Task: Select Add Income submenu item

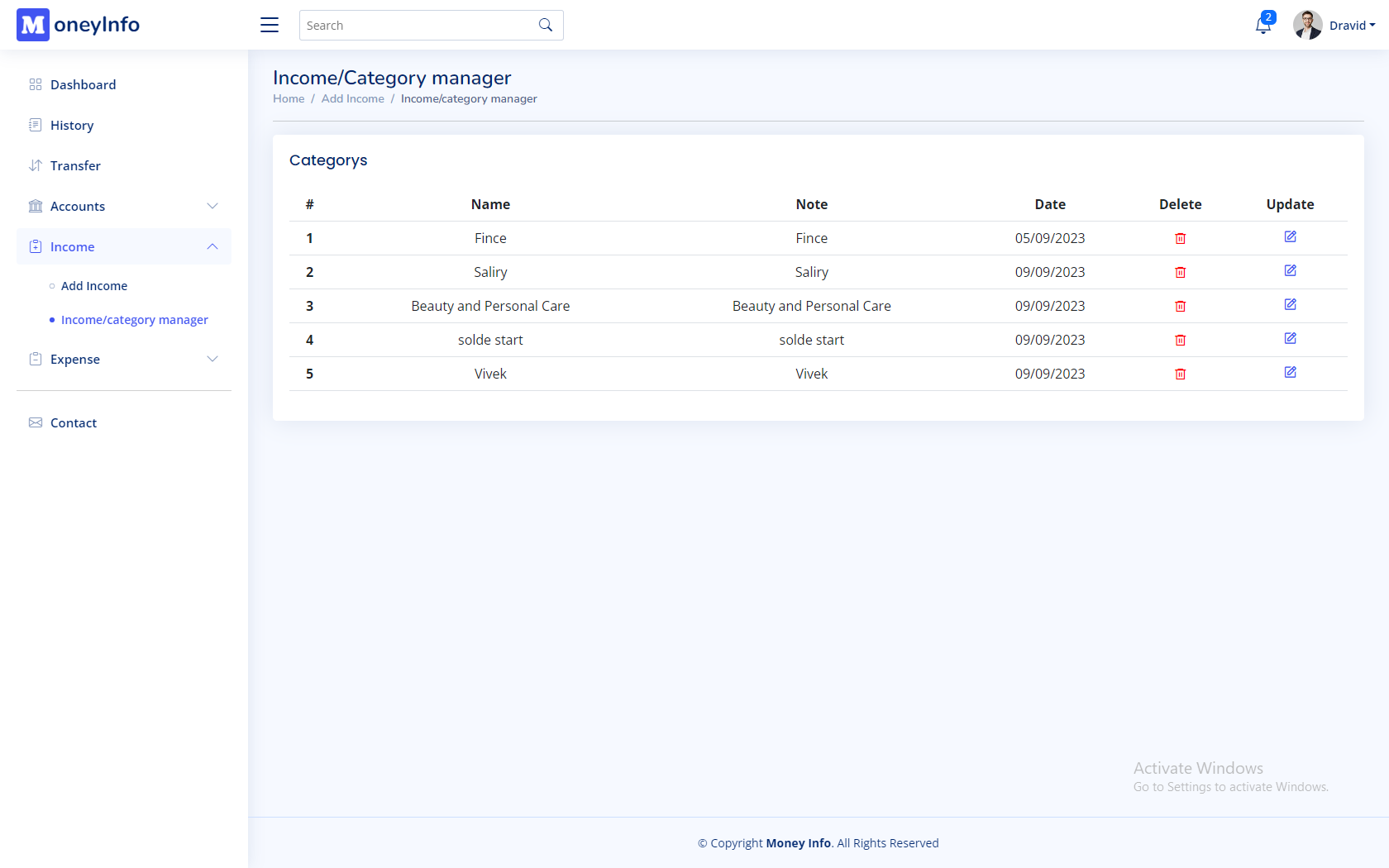Action: click(94, 286)
